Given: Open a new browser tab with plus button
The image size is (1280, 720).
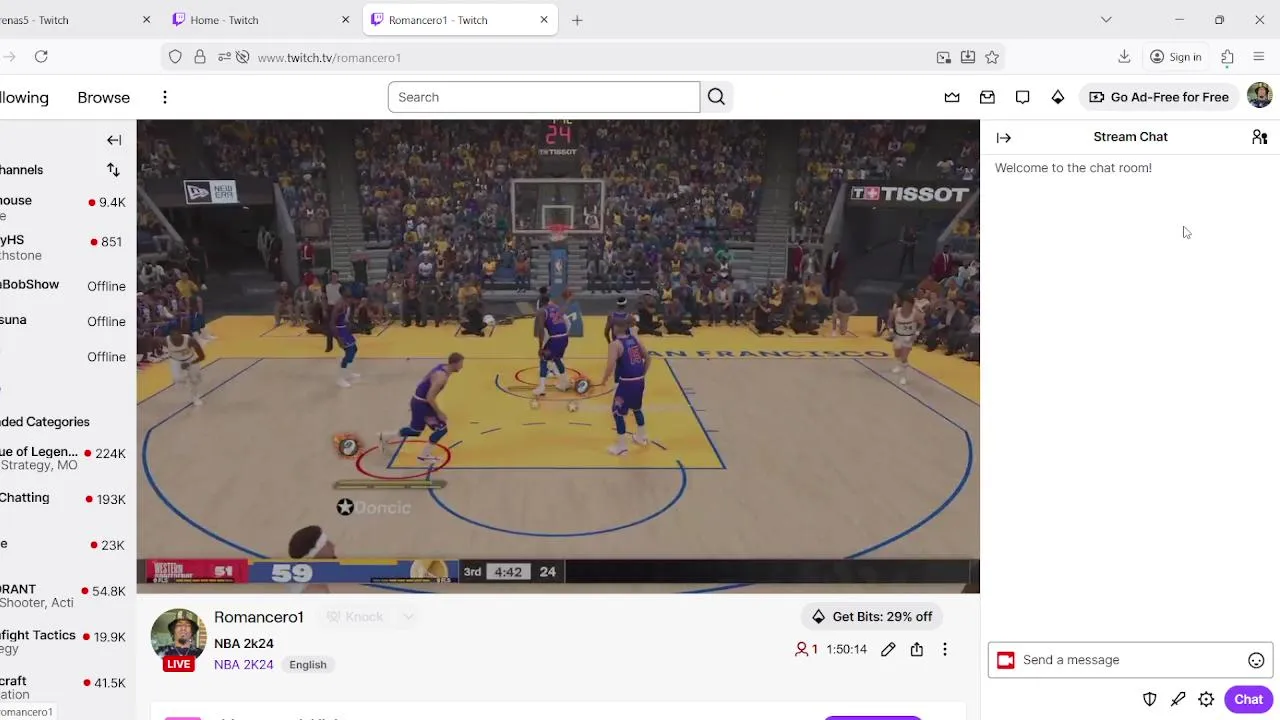Looking at the screenshot, I should (x=577, y=20).
